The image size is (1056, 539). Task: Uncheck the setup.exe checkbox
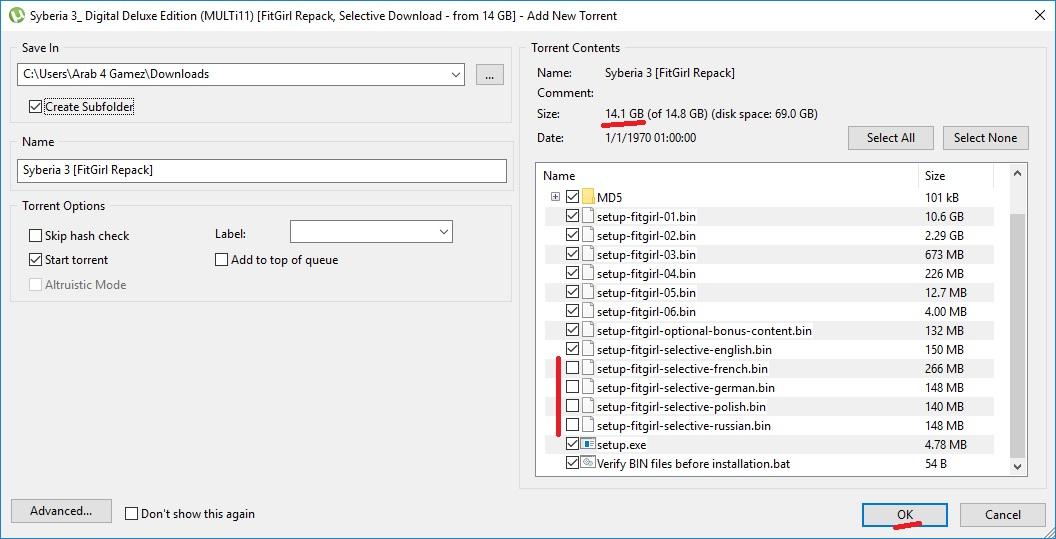pos(572,444)
